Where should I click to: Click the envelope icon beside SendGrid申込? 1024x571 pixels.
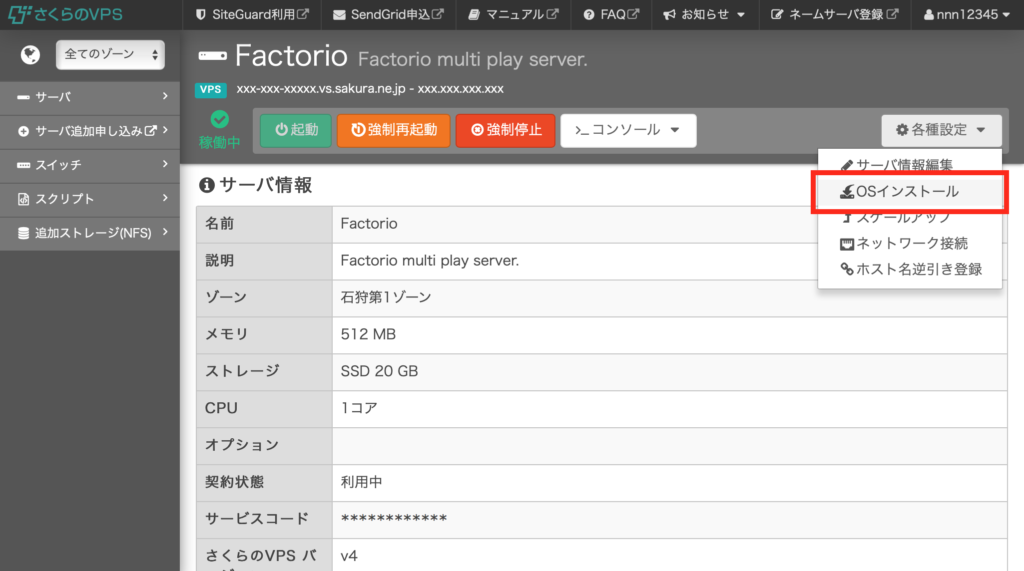point(339,15)
